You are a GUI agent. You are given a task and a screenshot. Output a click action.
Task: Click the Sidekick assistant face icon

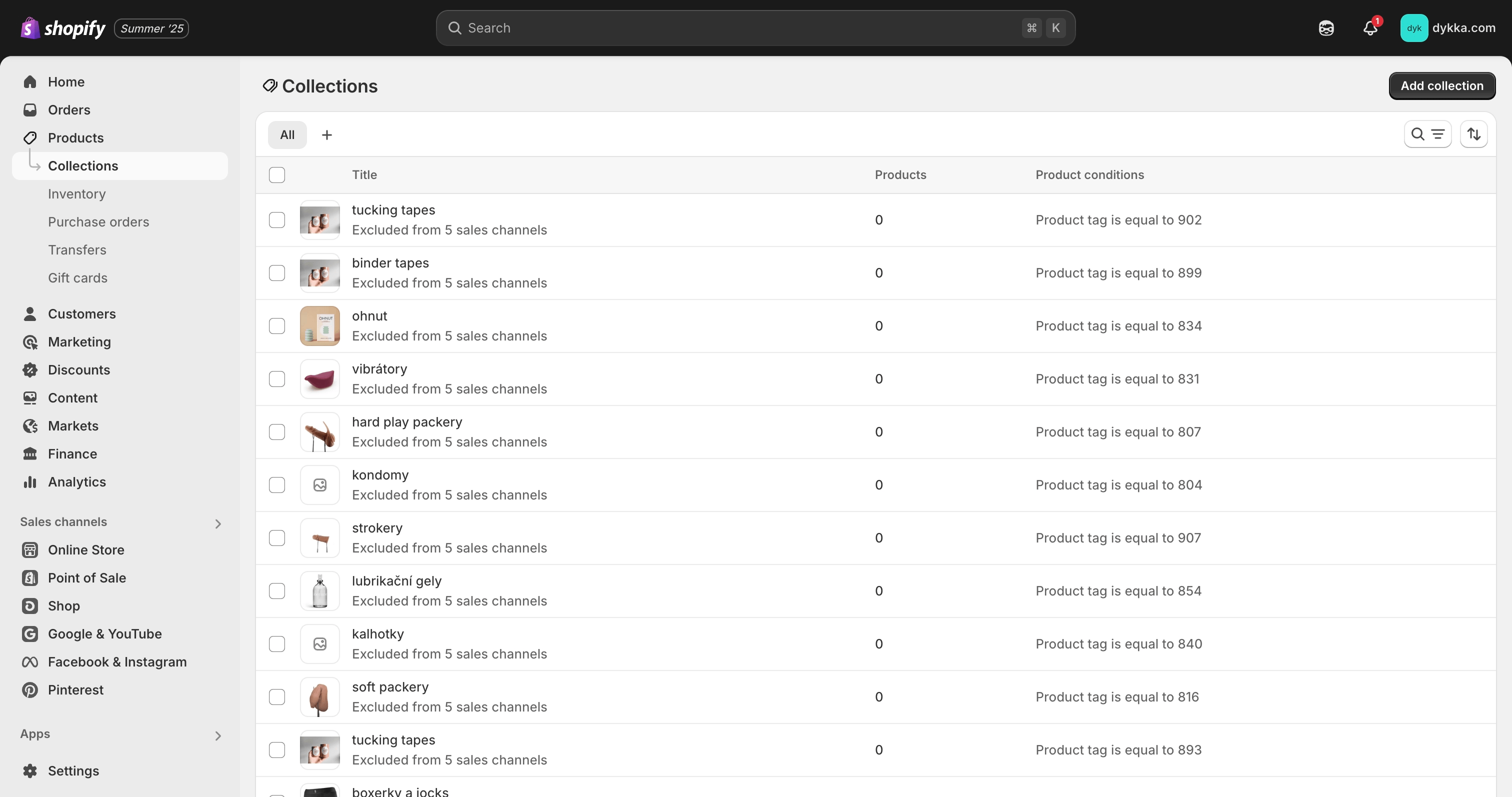1326,27
